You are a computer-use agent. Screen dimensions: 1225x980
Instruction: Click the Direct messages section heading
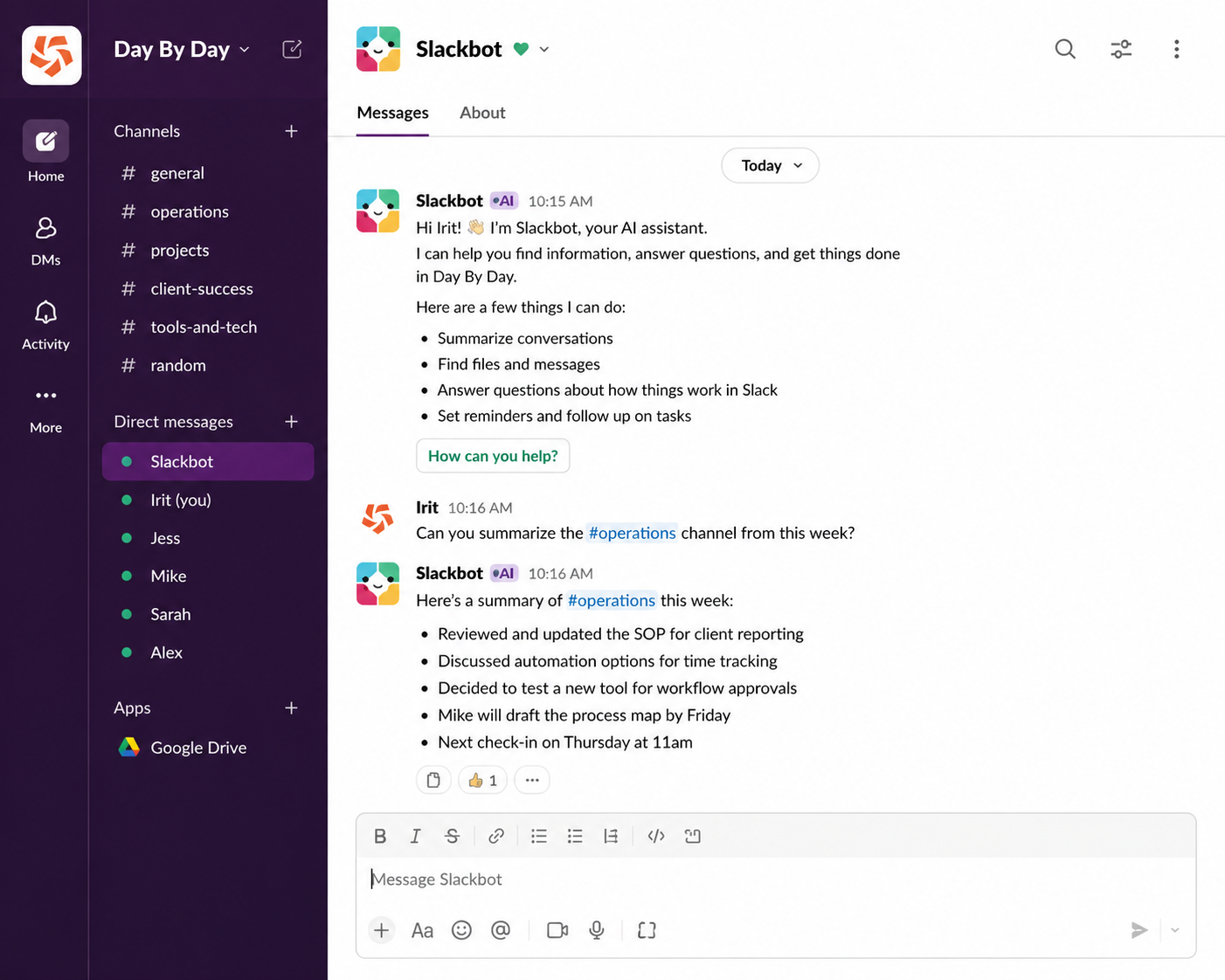(x=173, y=422)
